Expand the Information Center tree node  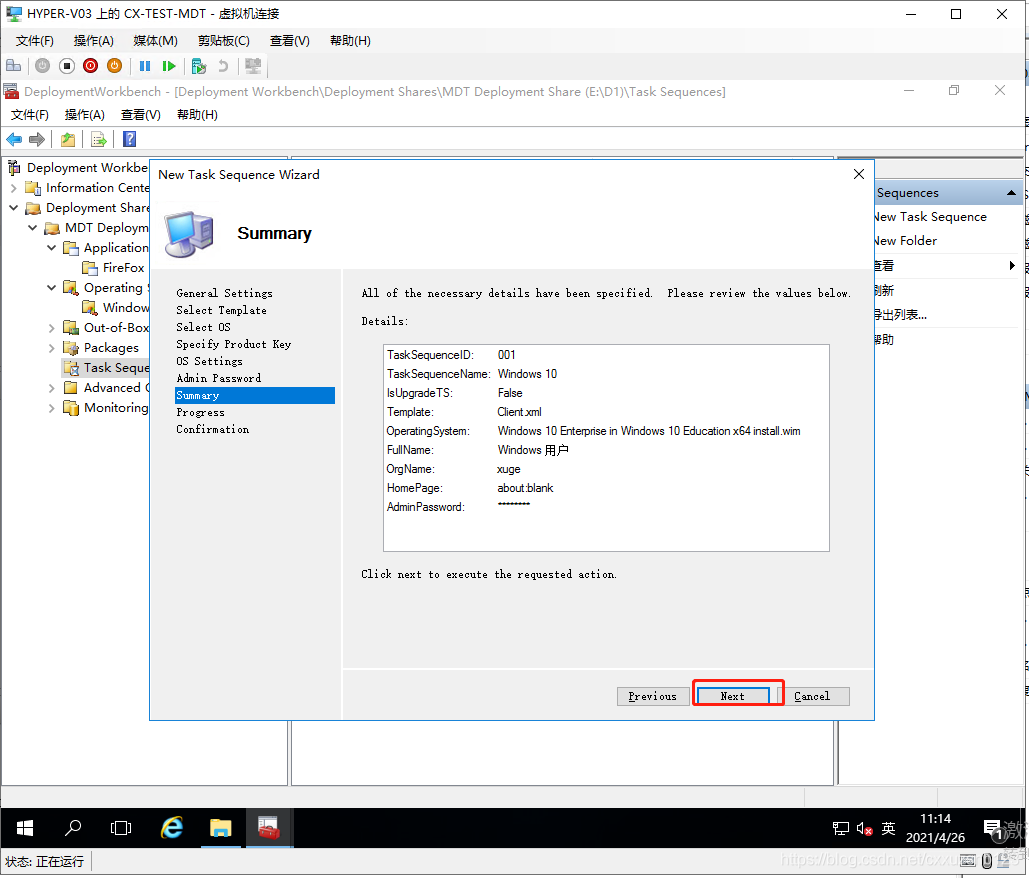coord(14,188)
